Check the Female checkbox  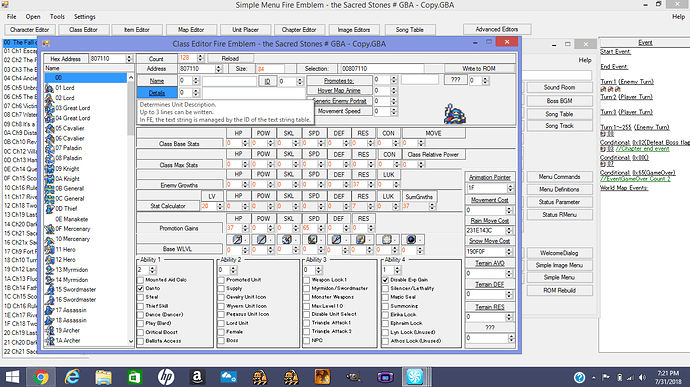[x=221, y=332]
